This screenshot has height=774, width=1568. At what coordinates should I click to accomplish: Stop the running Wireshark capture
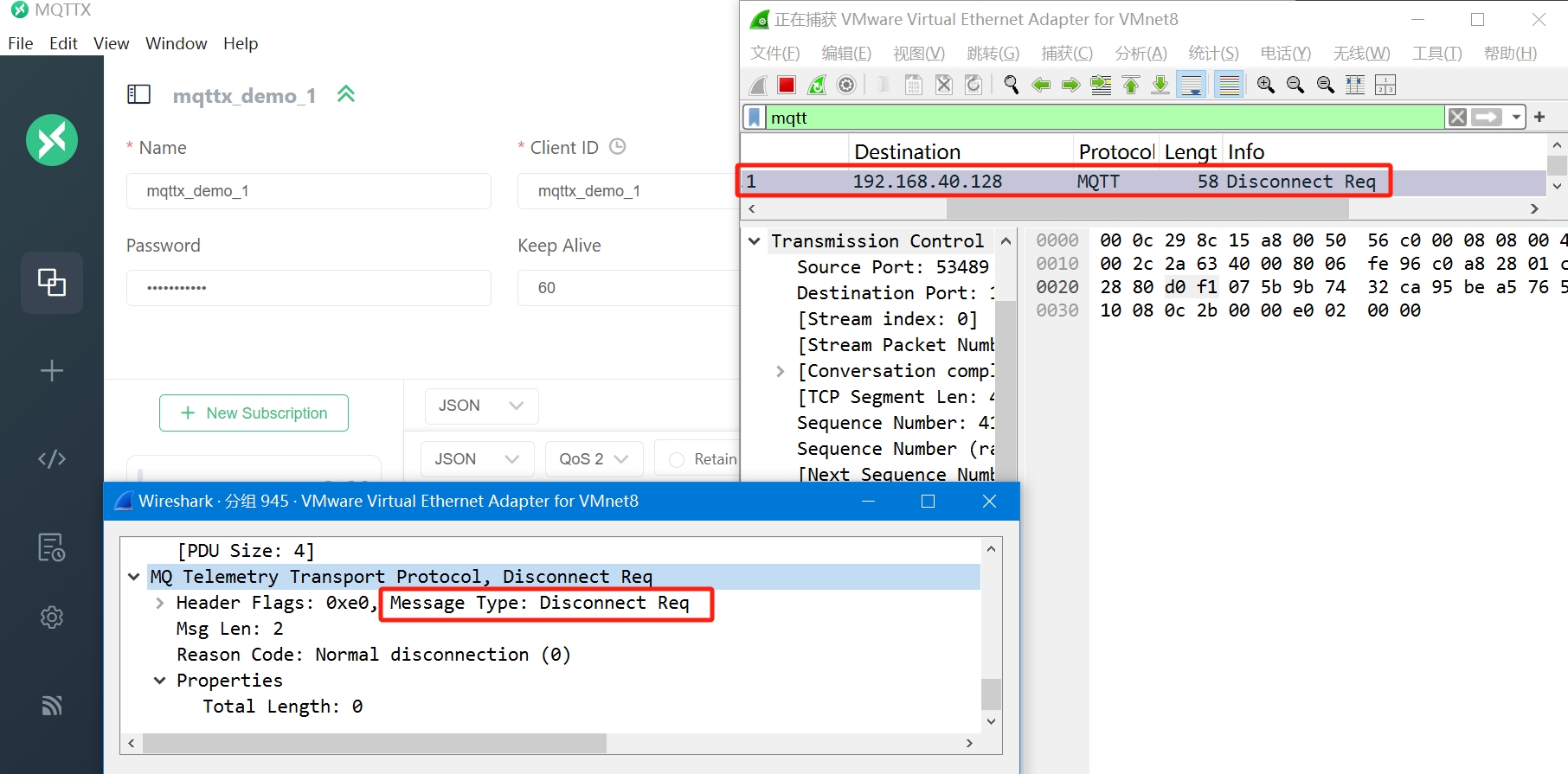point(787,85)
